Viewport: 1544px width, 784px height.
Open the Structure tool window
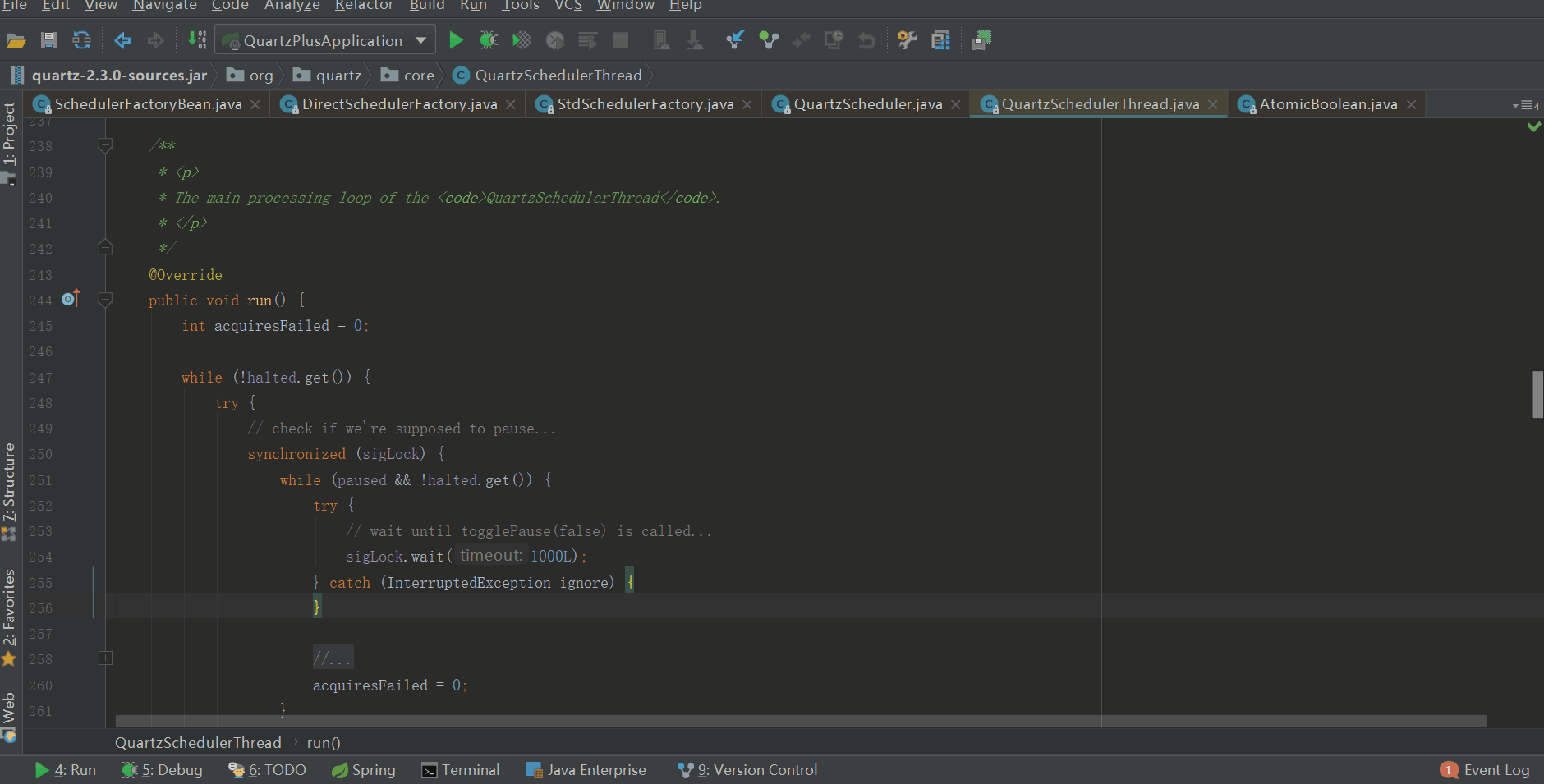[x=9, y=491]
